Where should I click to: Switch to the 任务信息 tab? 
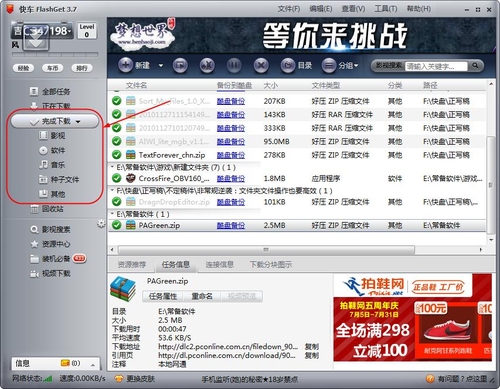tap(176, 265)
